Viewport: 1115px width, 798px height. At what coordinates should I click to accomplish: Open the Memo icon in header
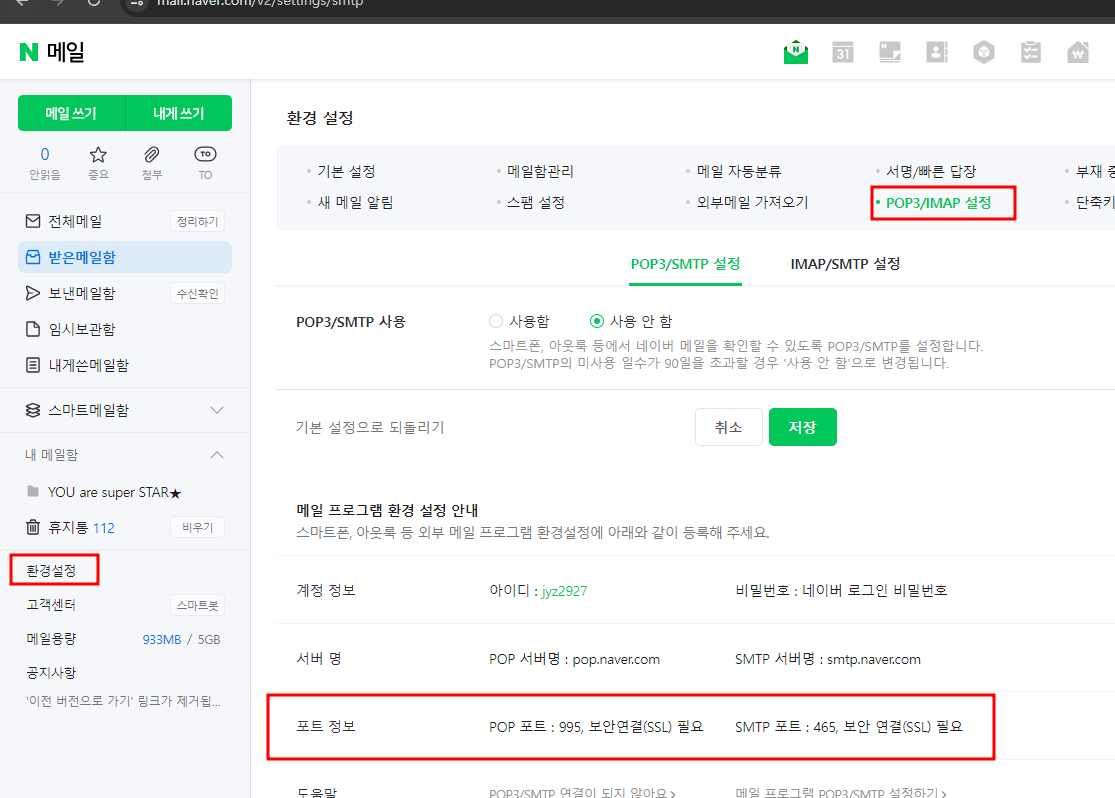tap(890, 52)
